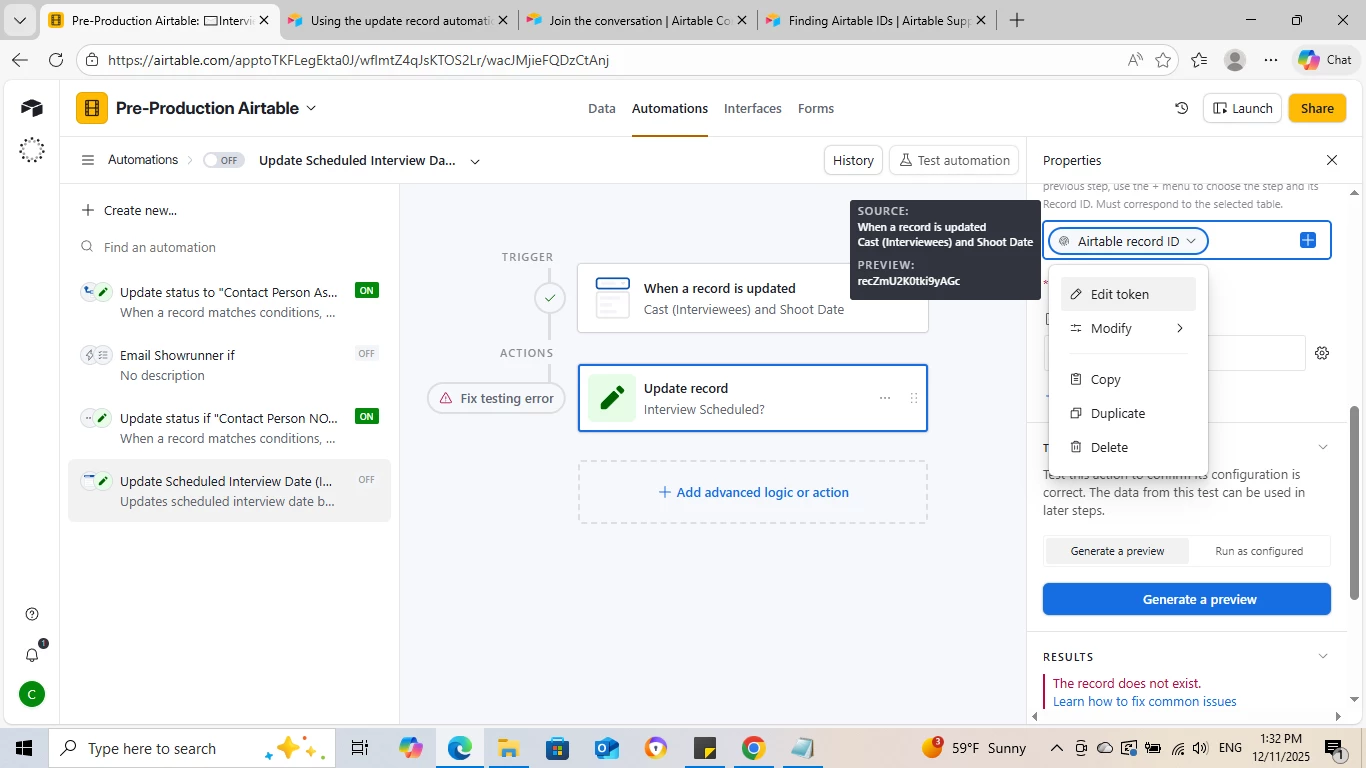The image size is (1366, 768).
Task: Toggle OFF badge for Update Scheduled Interview Date
Action: click(367, 480)
